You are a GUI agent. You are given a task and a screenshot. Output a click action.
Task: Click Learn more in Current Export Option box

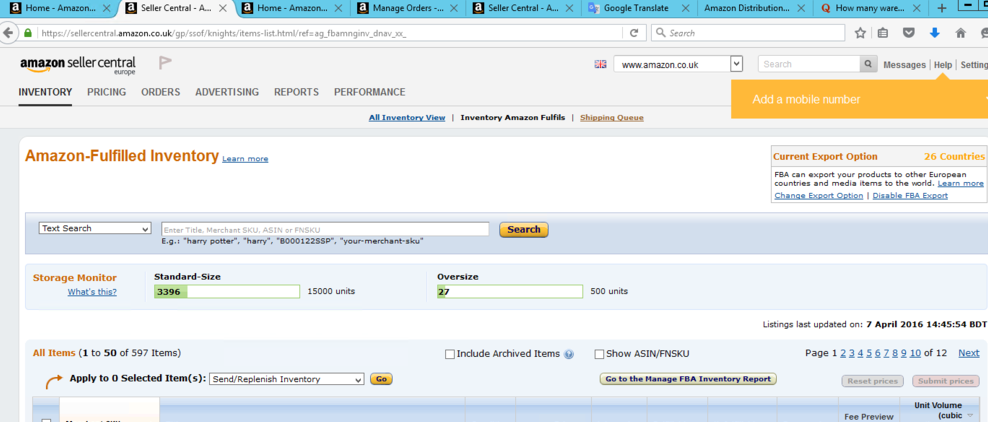[960, 183]
